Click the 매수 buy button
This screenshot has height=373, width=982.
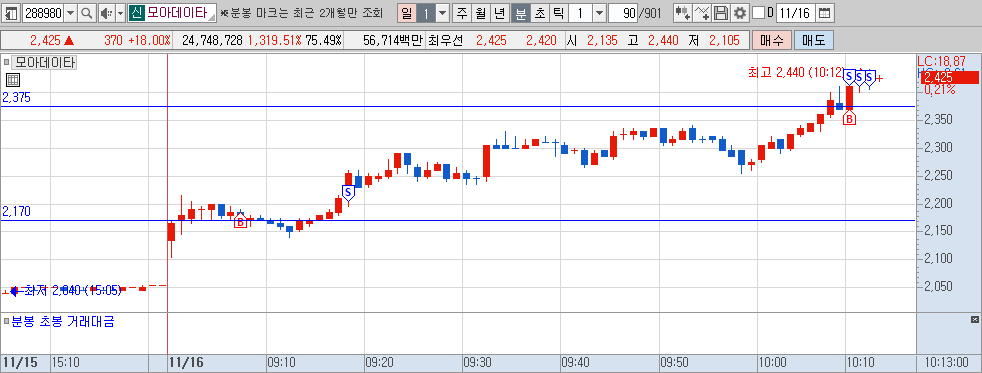772,41
